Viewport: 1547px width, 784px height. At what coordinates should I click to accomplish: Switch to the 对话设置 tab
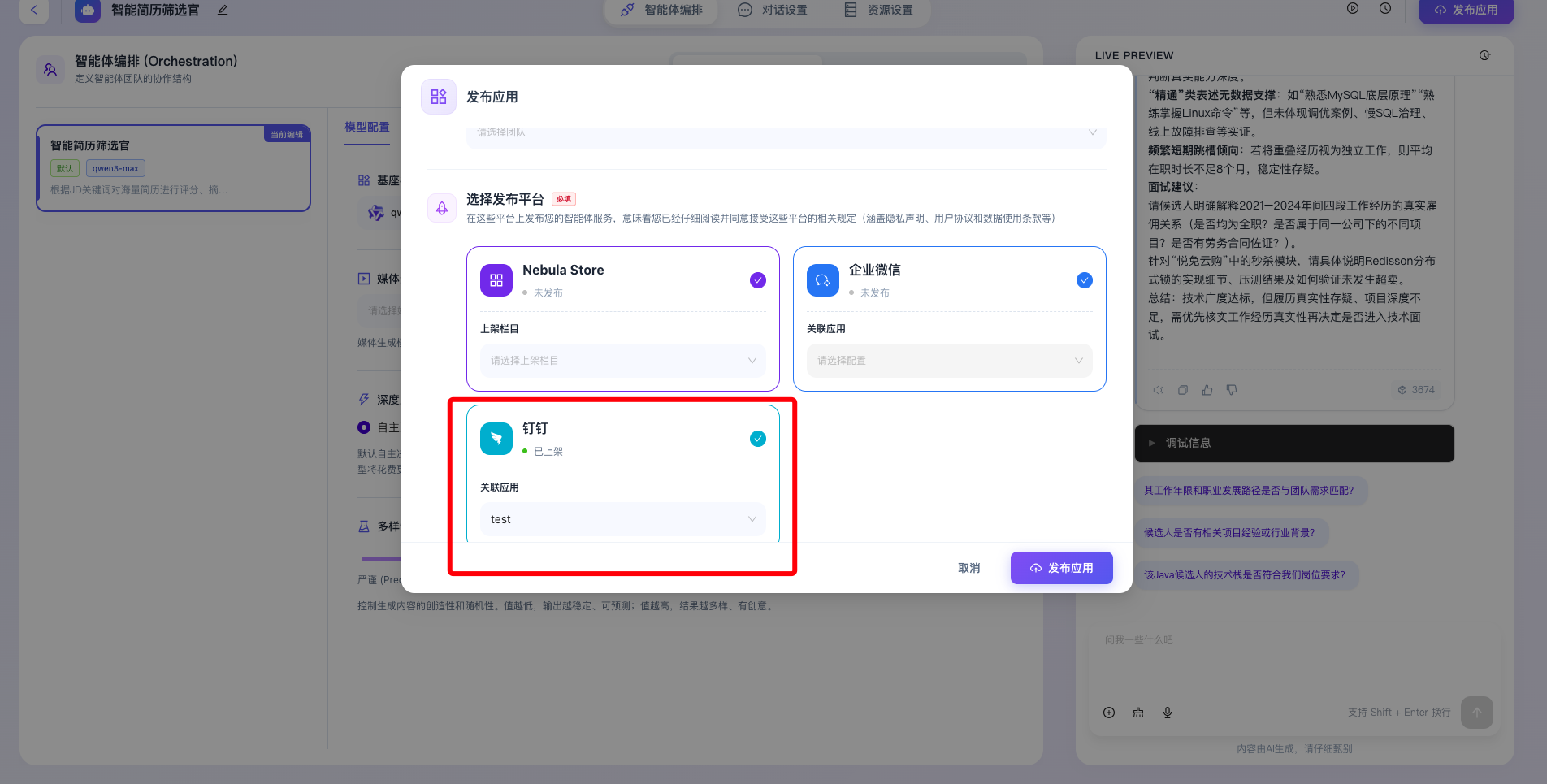click(x=773, y=10)
